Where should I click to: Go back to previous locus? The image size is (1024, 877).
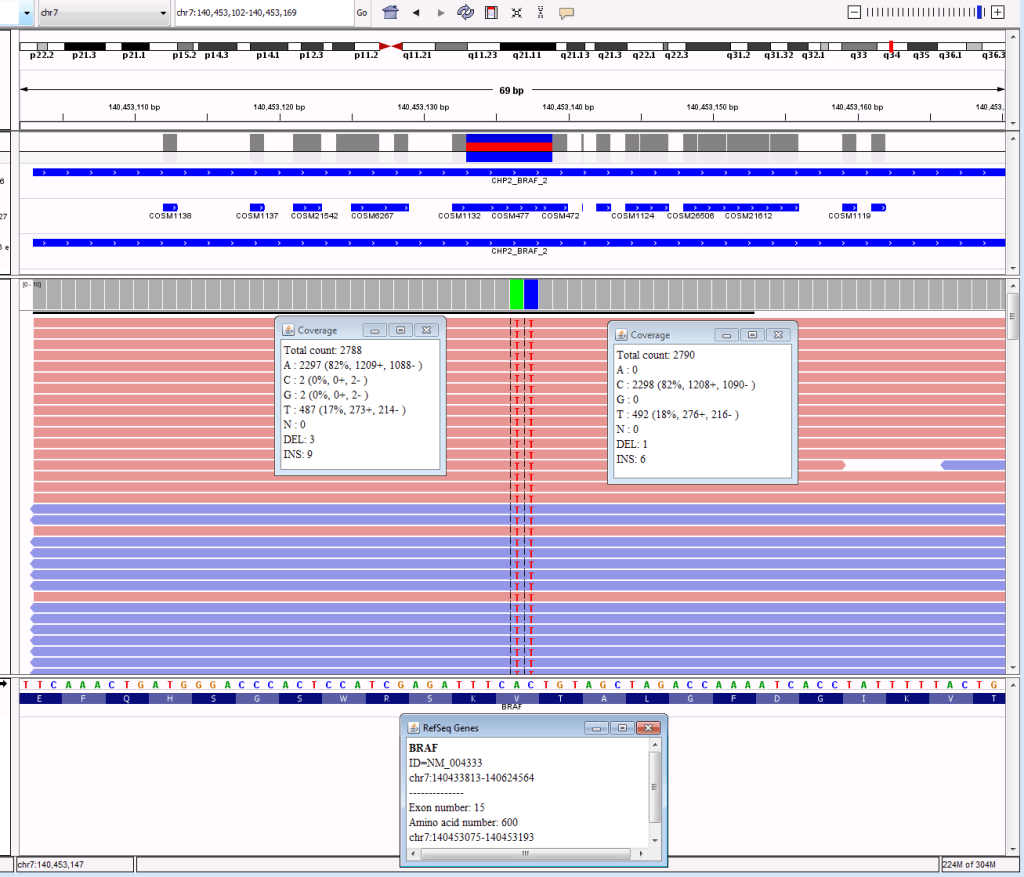(416, 13)
